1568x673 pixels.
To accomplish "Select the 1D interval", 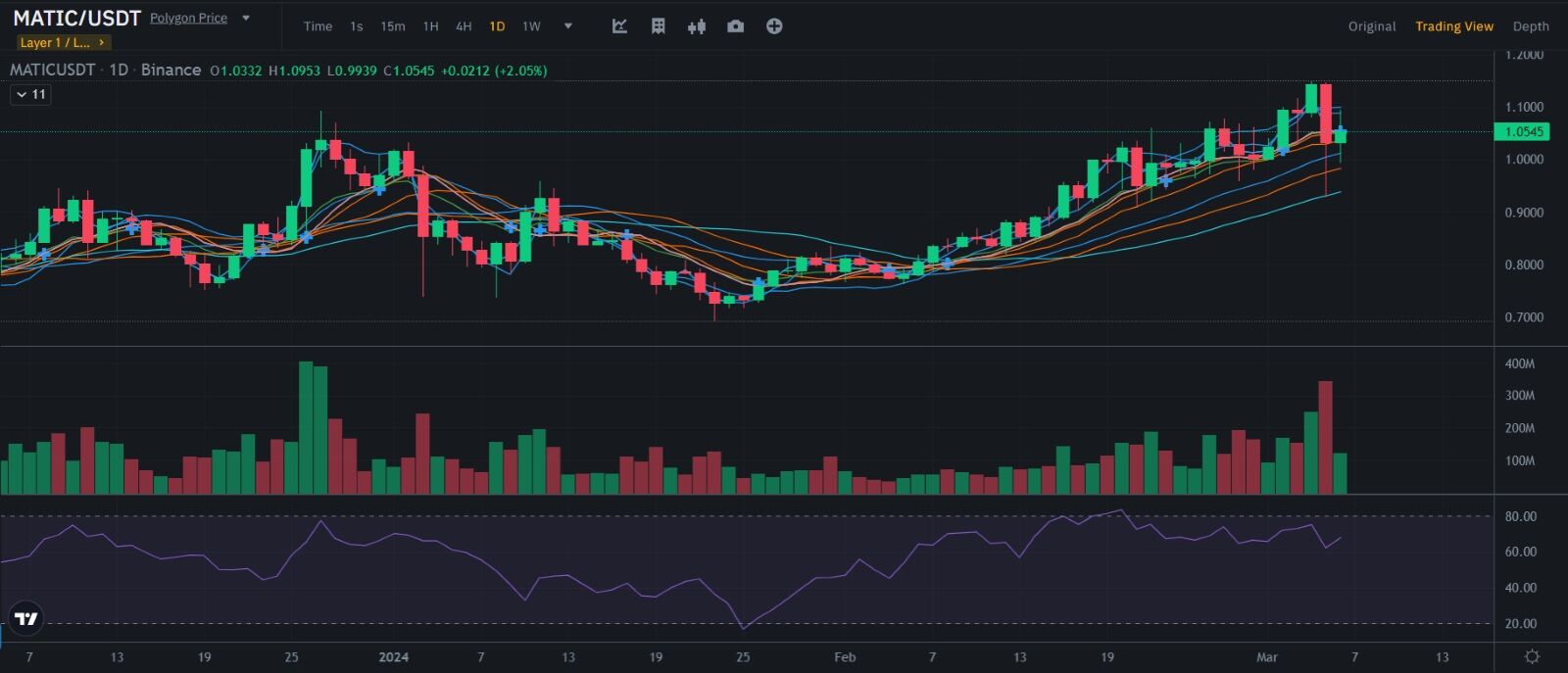I will coord(497,26).
